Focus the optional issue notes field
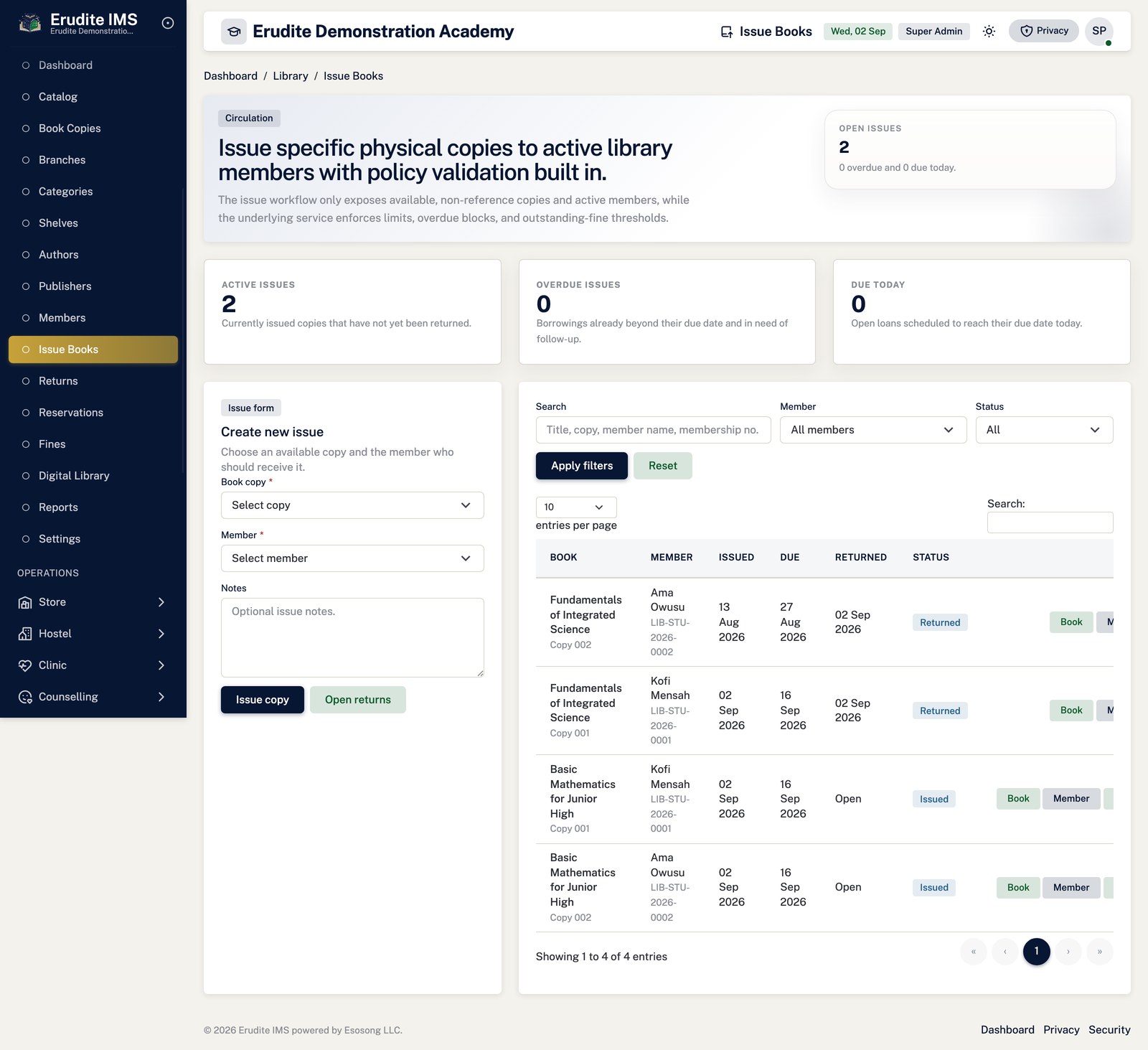1148x1050 pixels. 352,637
